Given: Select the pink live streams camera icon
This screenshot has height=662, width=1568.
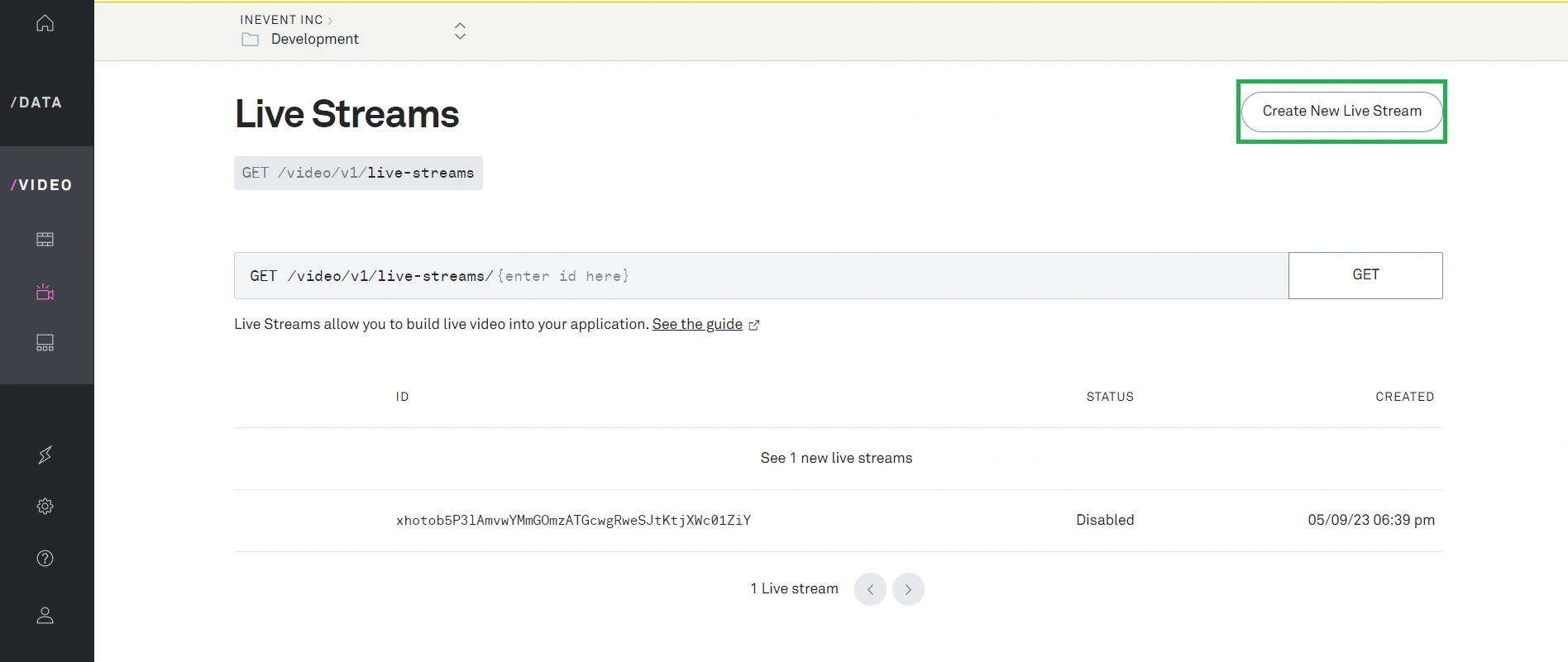Looking at the screenshot, I should 45,292.
